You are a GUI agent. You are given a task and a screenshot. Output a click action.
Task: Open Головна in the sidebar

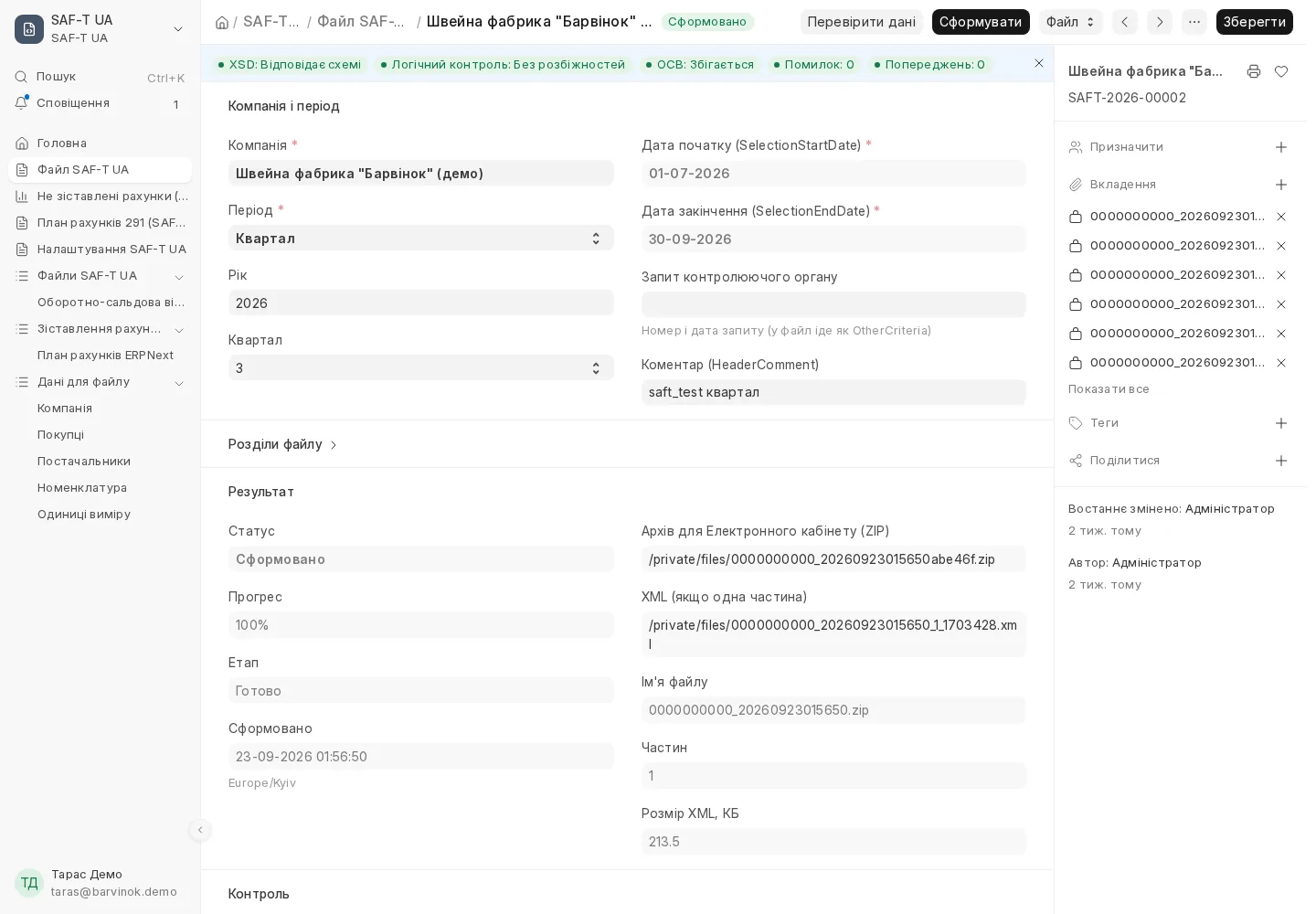click(101, 143)
